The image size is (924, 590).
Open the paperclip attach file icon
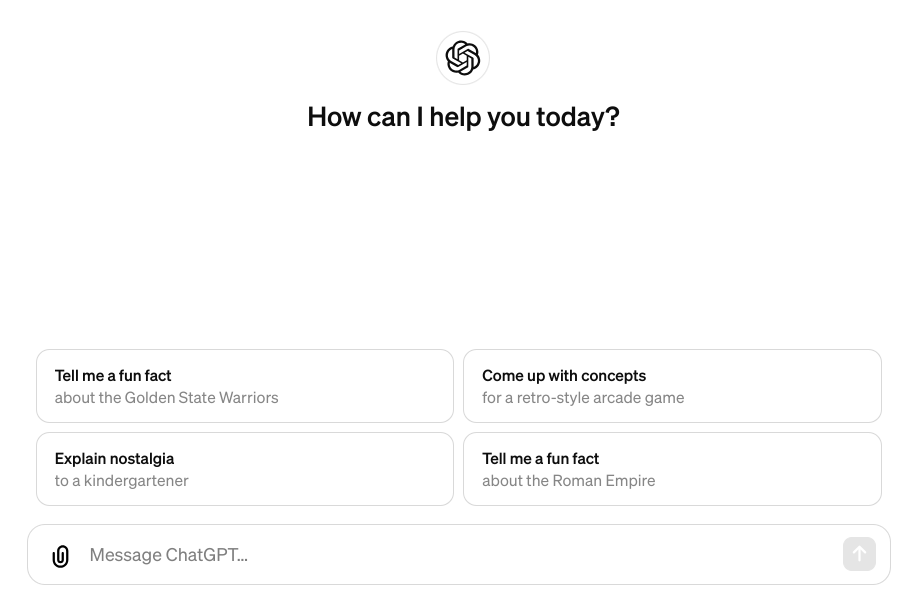[61, 556]
